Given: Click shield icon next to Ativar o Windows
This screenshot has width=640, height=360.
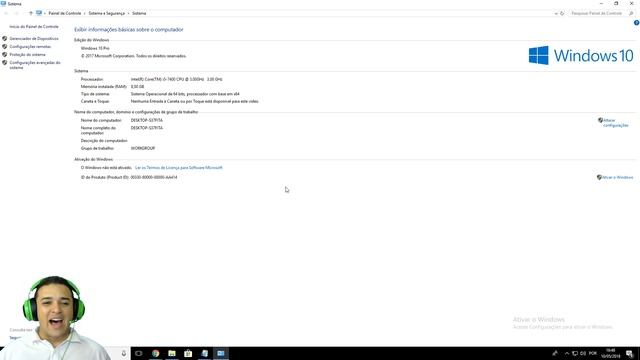Looking at the screenshot, I should (599, 178).
